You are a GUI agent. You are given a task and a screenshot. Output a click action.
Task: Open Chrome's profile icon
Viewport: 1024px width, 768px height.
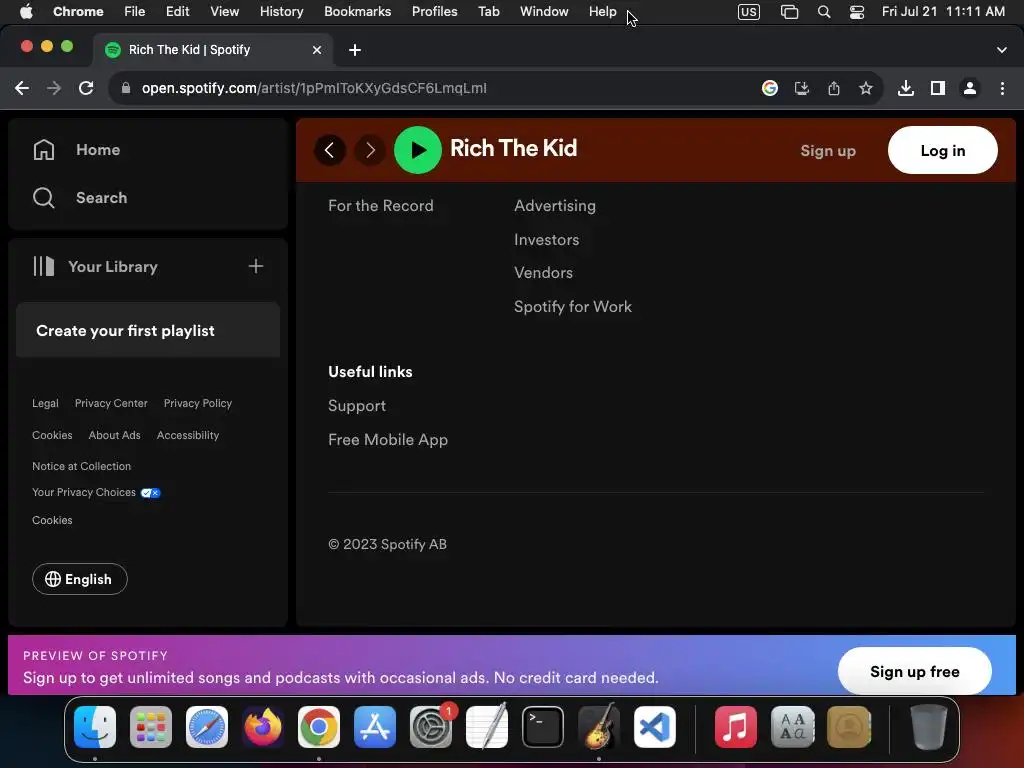[x=970, y=88]
